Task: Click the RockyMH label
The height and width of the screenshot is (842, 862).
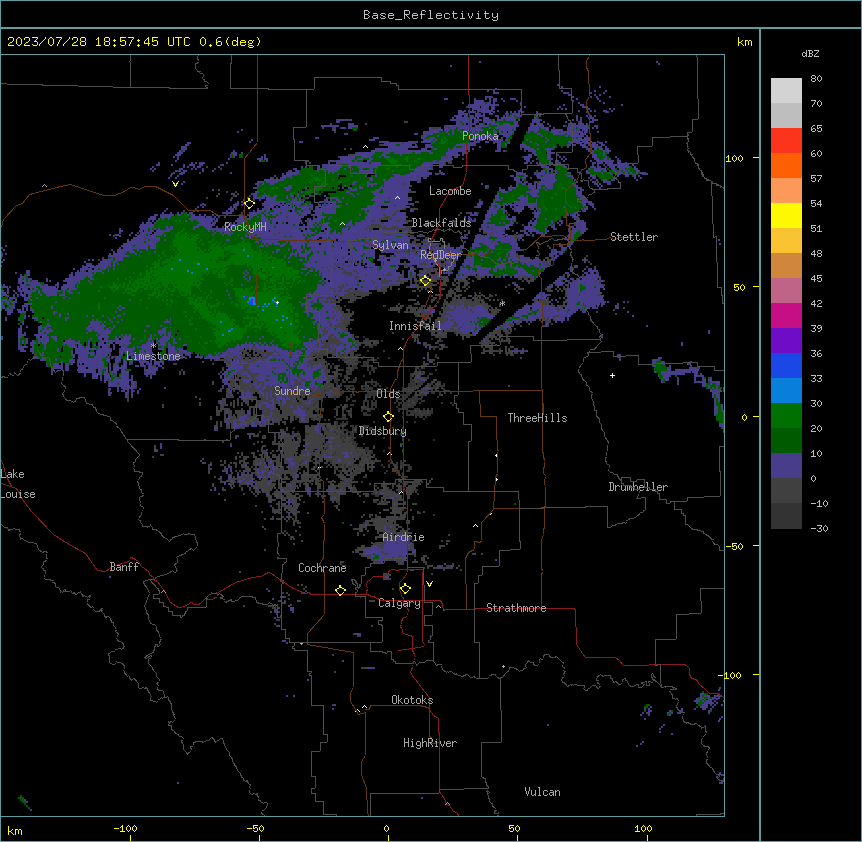Action: tap(245, 227)
